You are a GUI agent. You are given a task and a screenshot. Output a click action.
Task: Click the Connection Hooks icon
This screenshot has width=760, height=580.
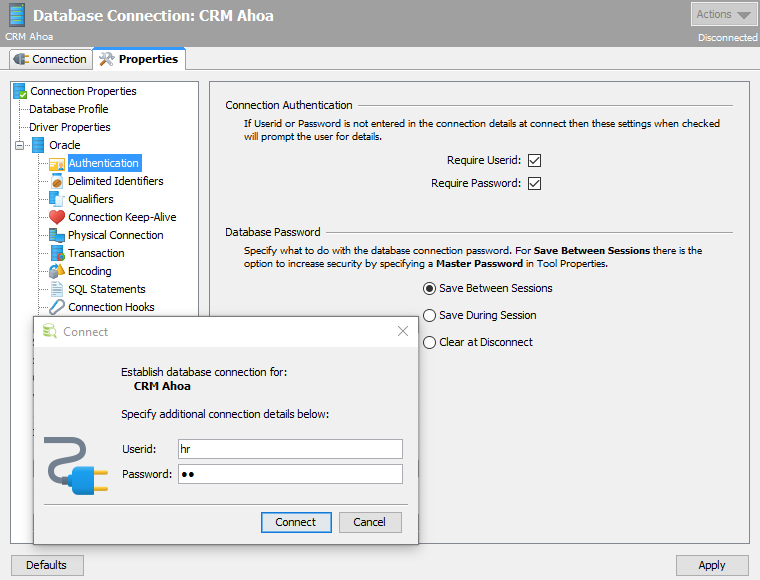pyautogui.click(x=57, y=307)
